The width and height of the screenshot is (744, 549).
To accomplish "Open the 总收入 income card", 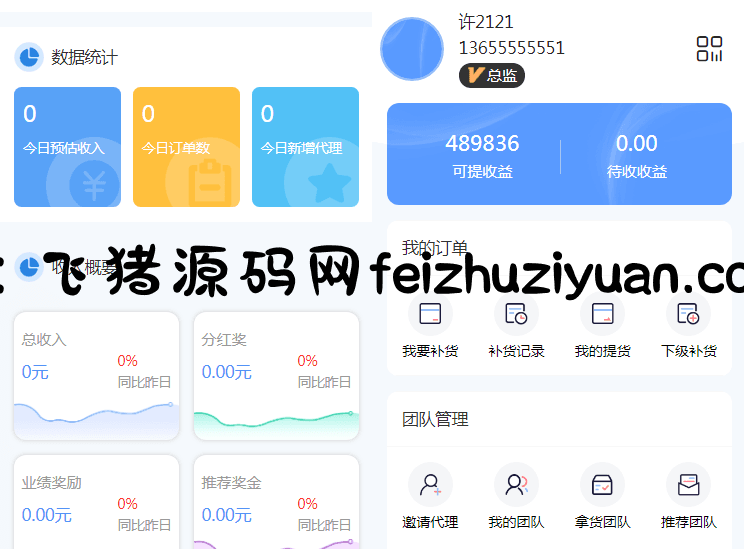I will coord(97,376).
